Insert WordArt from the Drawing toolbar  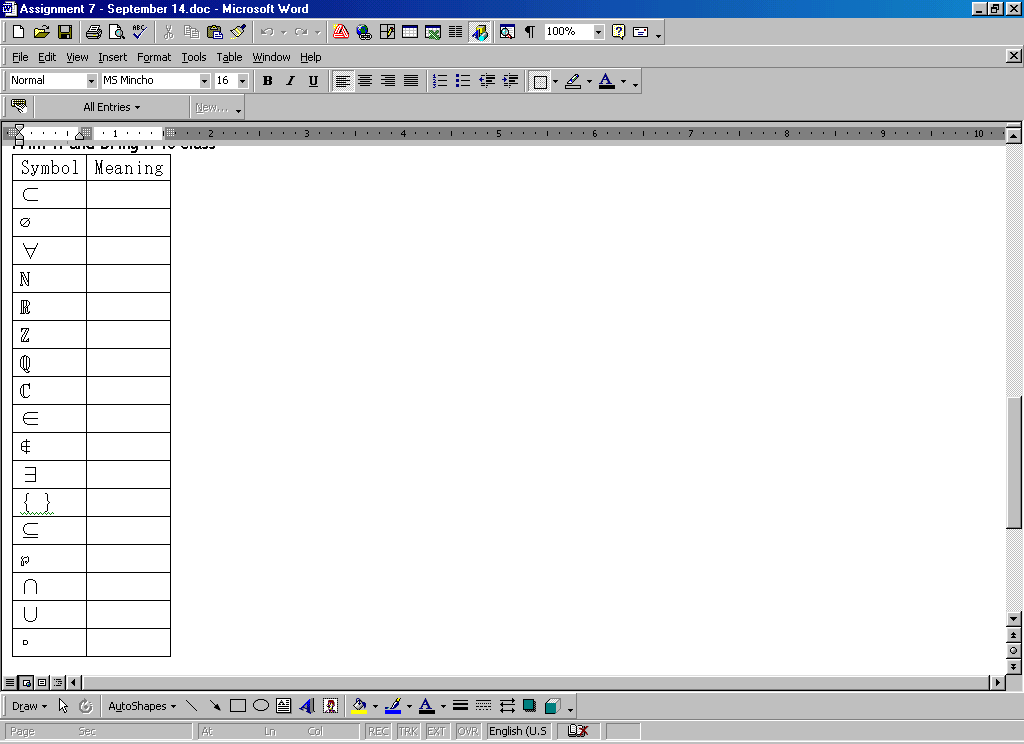(307, 706)
